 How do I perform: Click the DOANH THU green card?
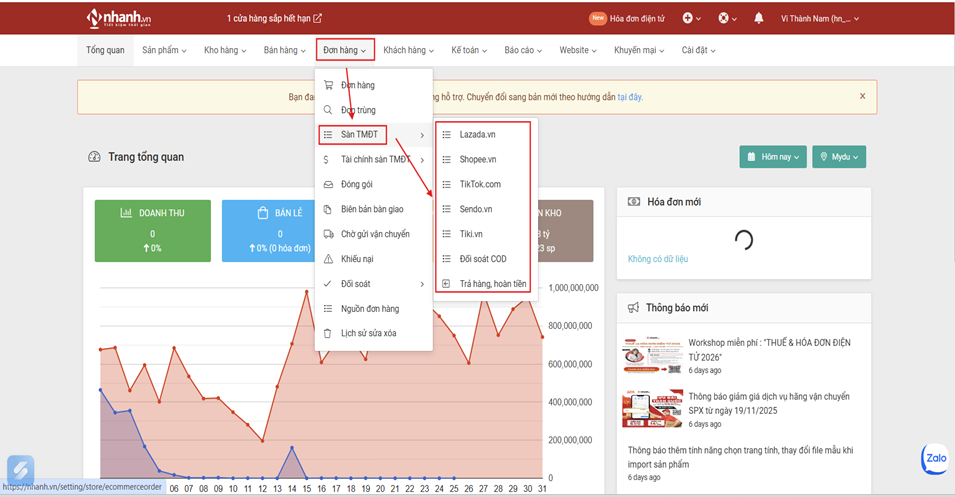coord(152,231)
